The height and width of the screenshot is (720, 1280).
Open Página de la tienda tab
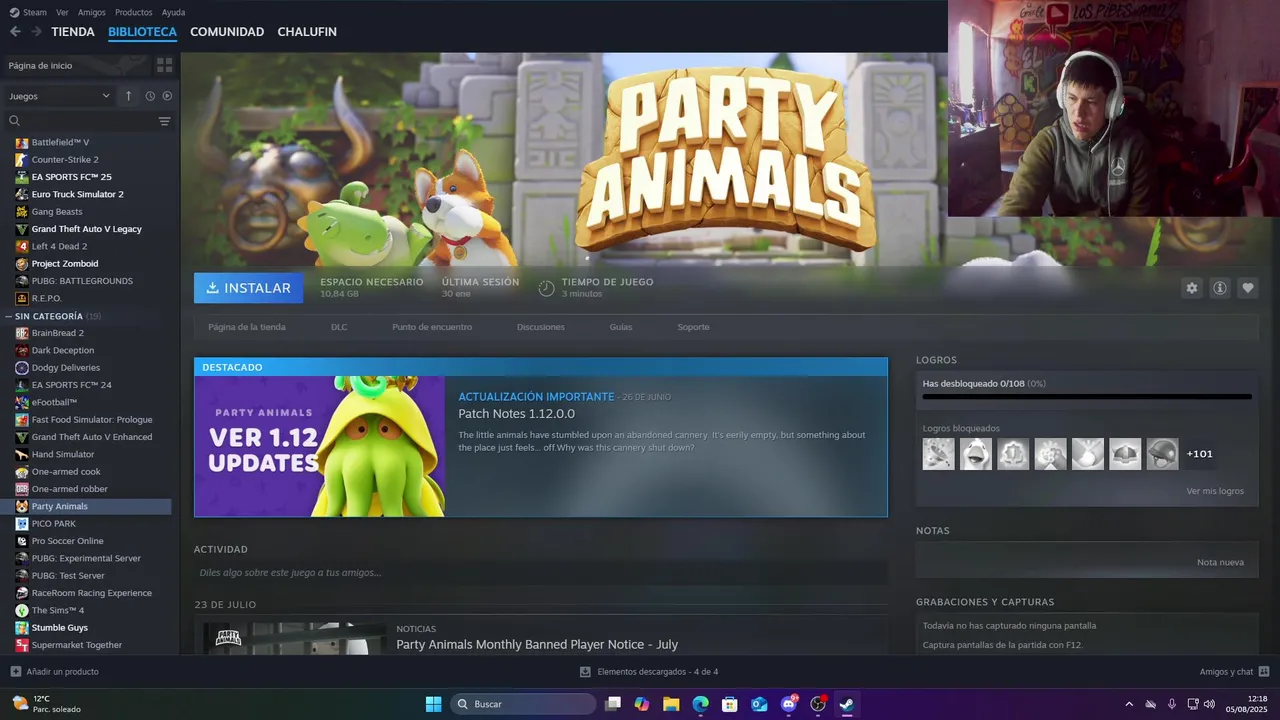[247, 327]
